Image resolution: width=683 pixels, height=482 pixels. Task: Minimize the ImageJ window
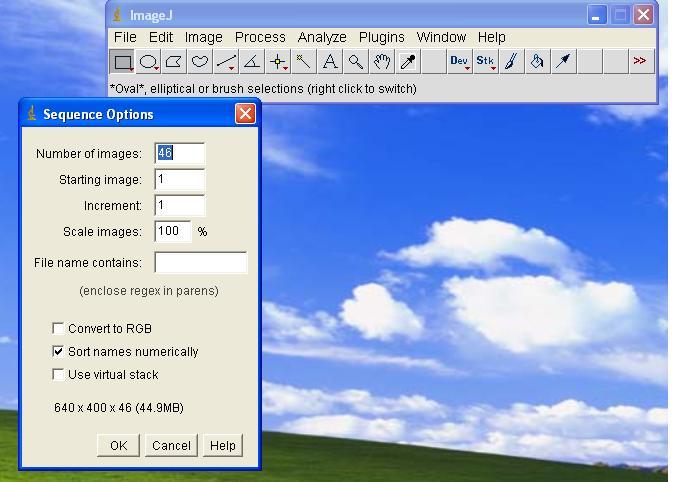[597, 15]
